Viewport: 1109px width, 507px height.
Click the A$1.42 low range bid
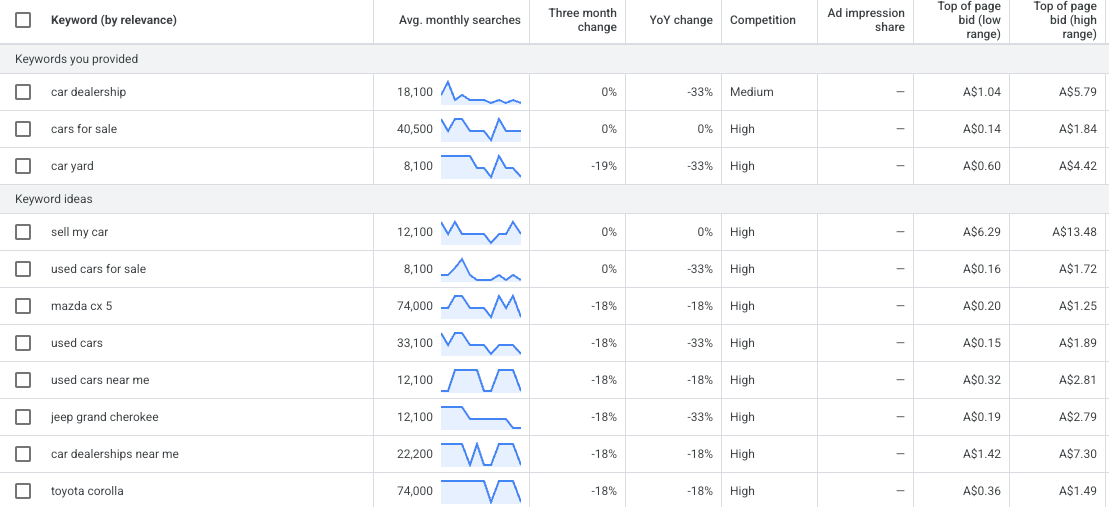(x=982, y=454)
